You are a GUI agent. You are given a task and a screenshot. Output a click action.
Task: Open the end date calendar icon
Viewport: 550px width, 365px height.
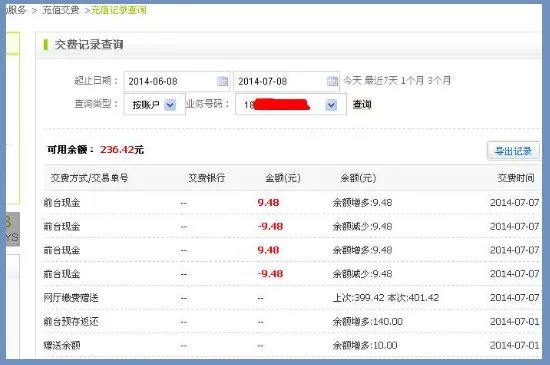tap(332, 81)
